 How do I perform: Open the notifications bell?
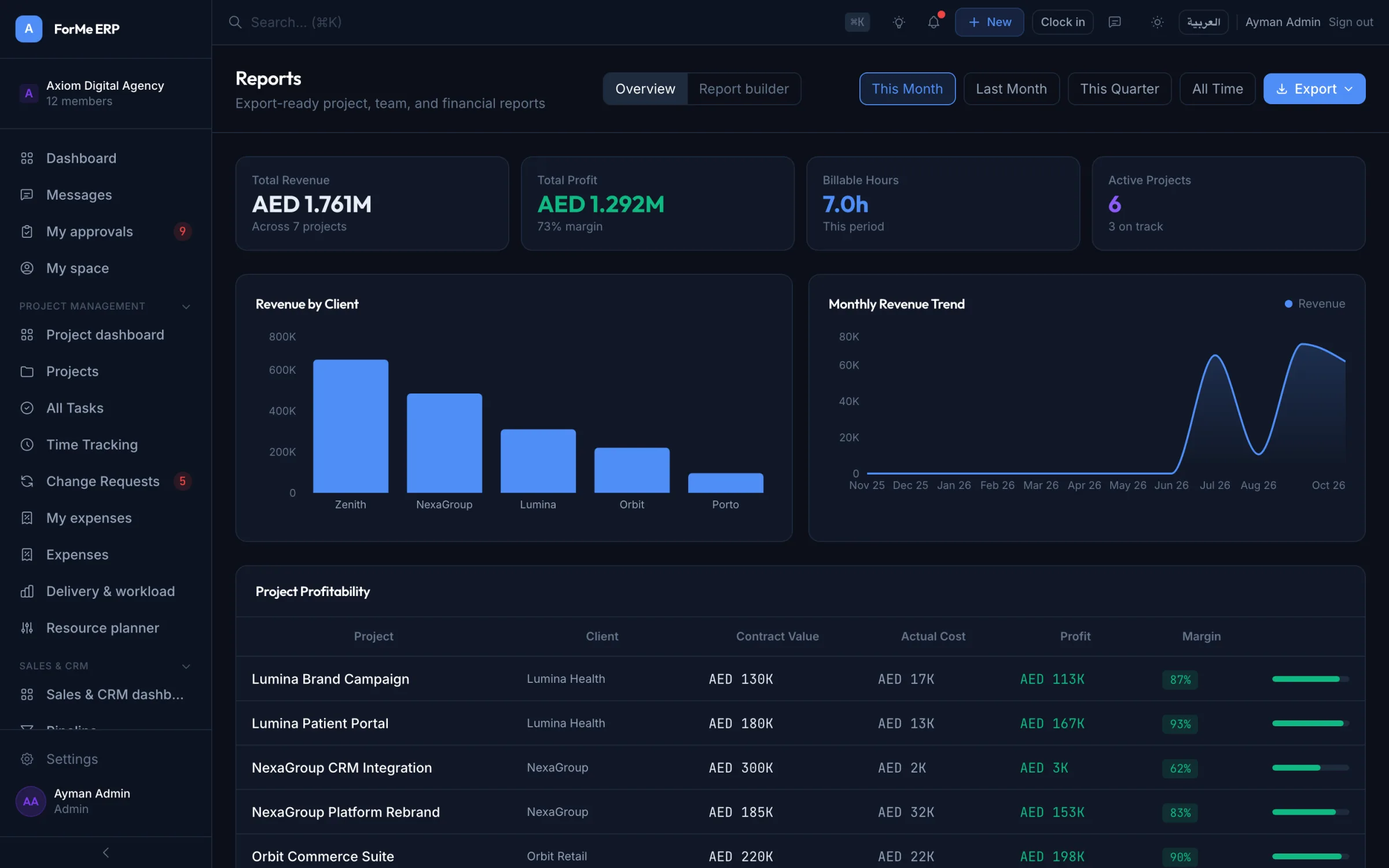[934, 22]
